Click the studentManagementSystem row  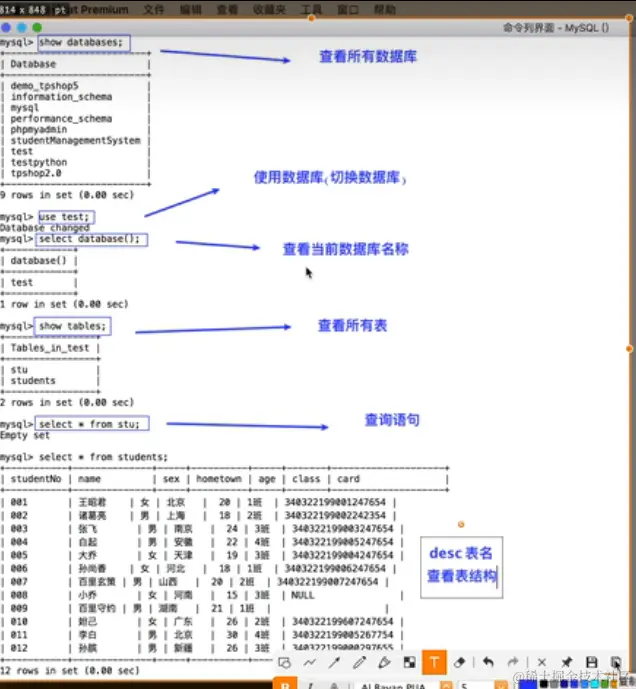76,141
